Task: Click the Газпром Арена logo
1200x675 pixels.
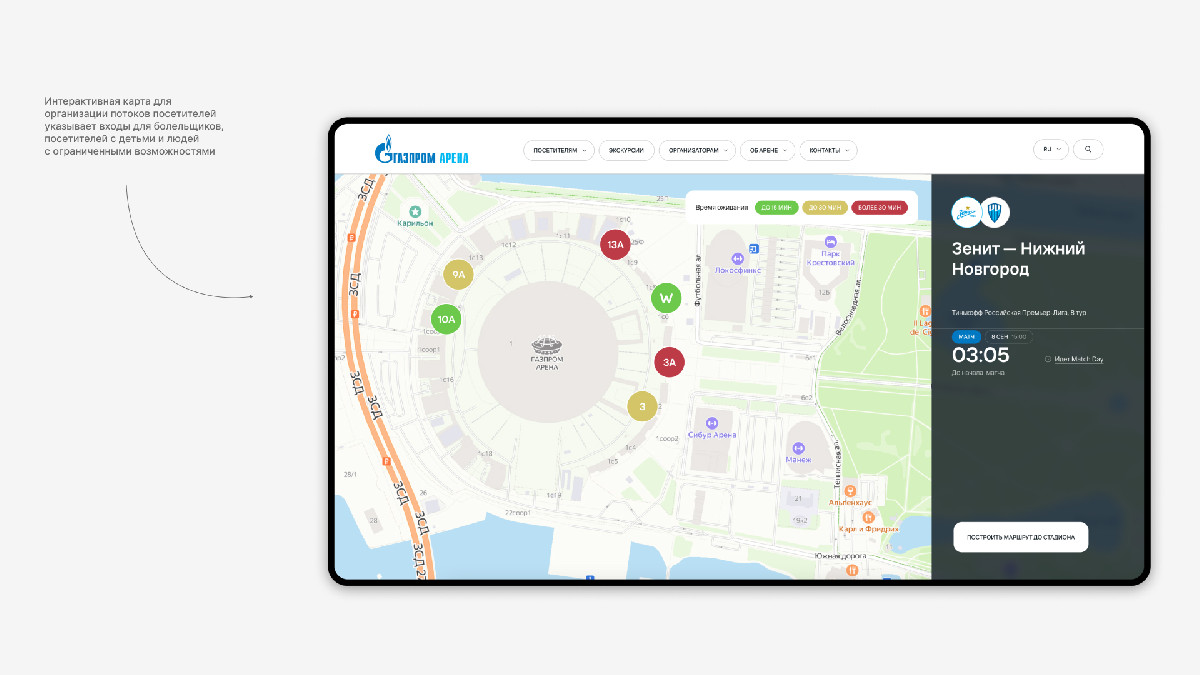Action: pyautogui.click(x=420, y=151)
